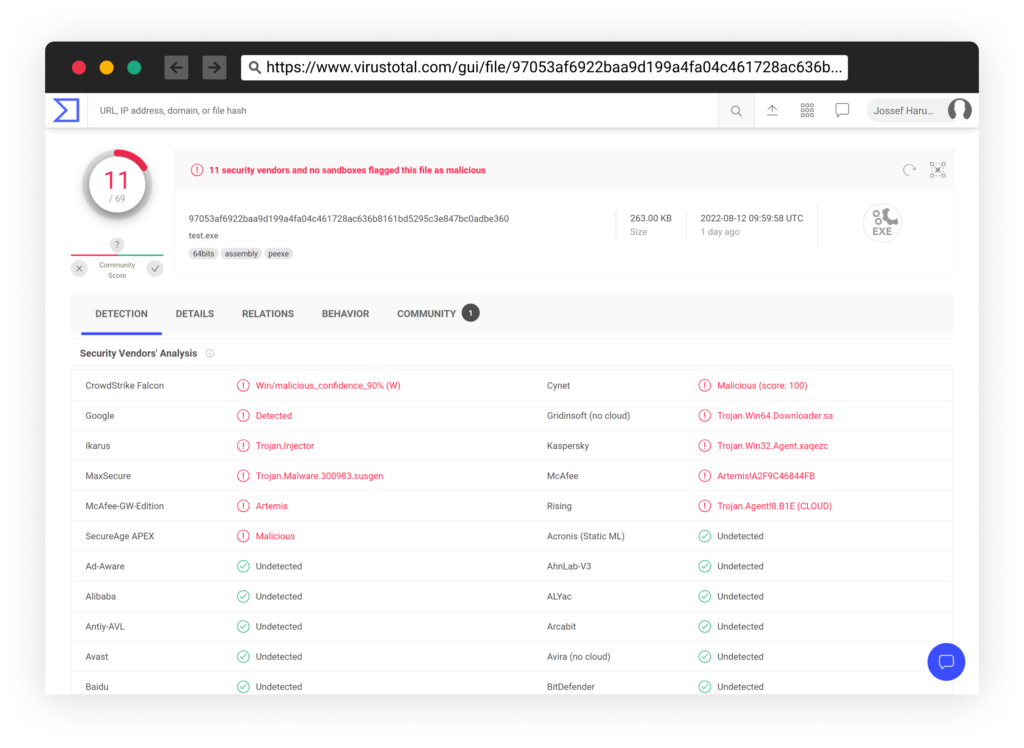Screen dimensions: 1024x748
Task: Click Artemis!A2F9C46844FB detection
Action: [x=765, y=476]
